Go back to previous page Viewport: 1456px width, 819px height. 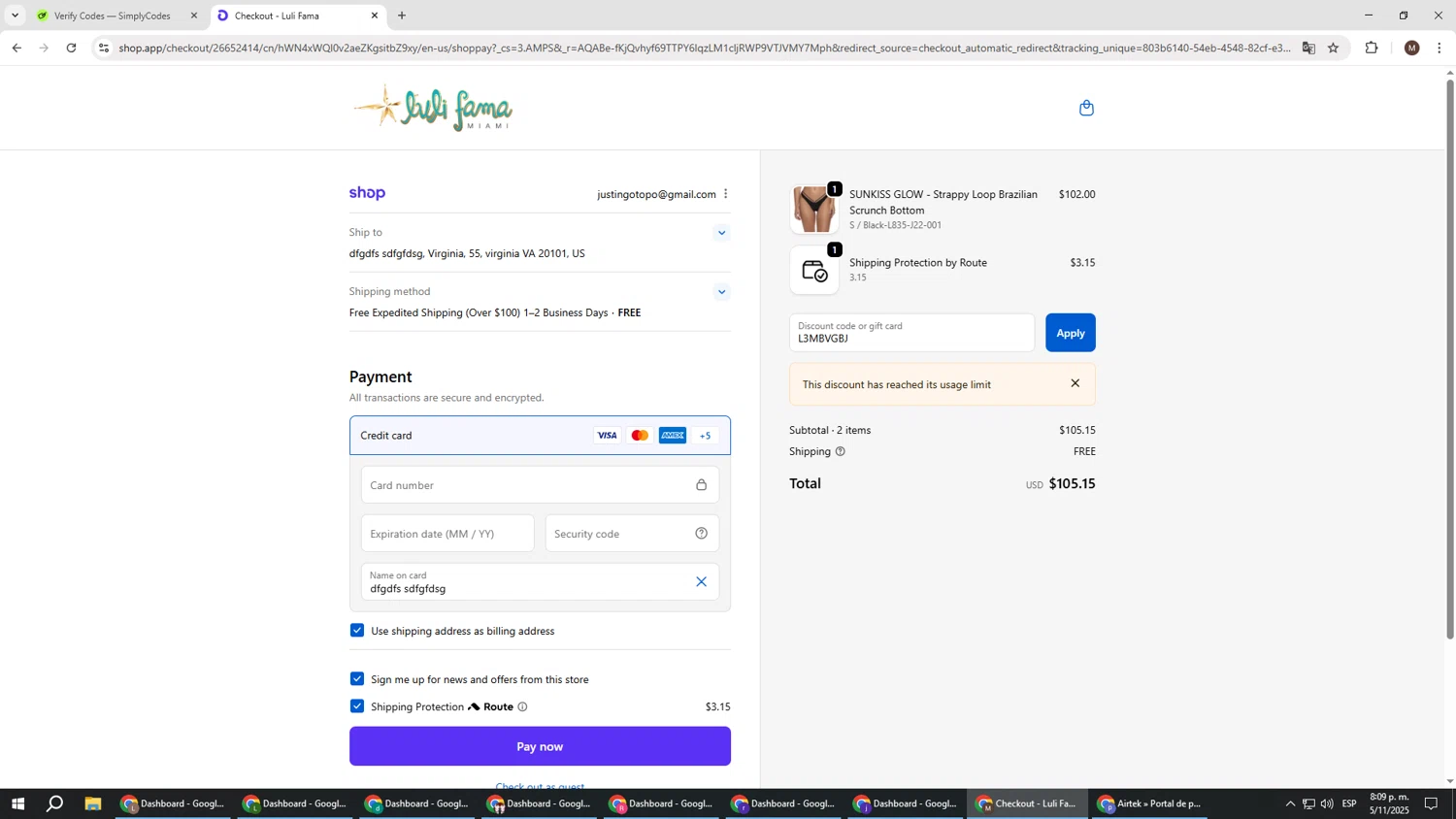17,48
